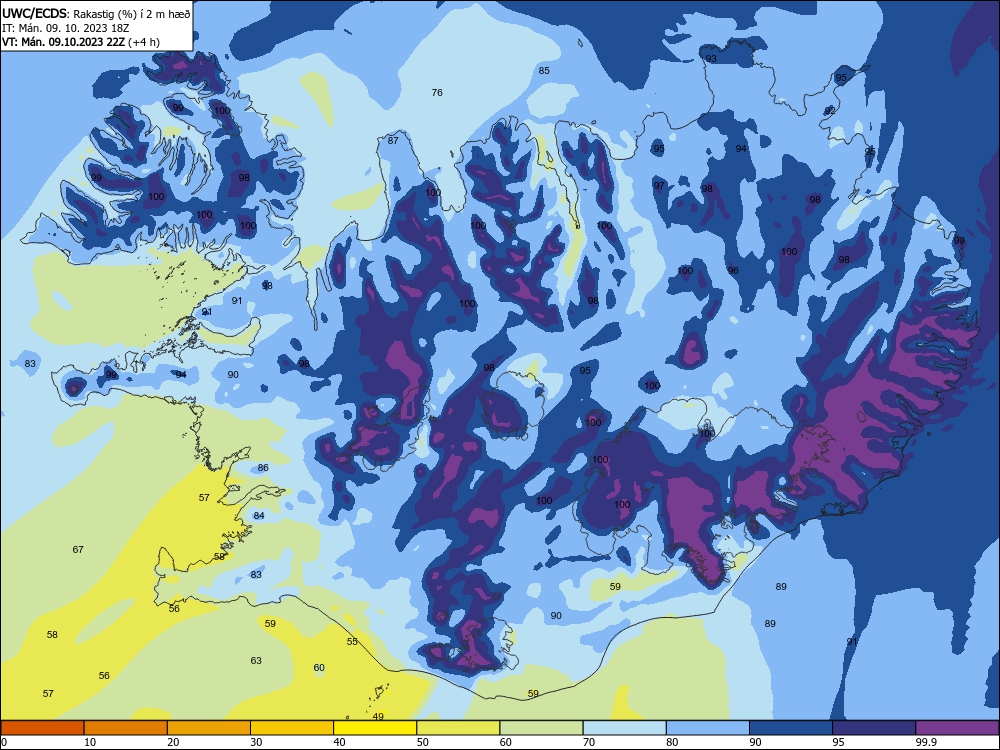Viewport: 1000px width, 750px height.
Task: Click the 67 humidity value on the map
Action: click(78, 549)
